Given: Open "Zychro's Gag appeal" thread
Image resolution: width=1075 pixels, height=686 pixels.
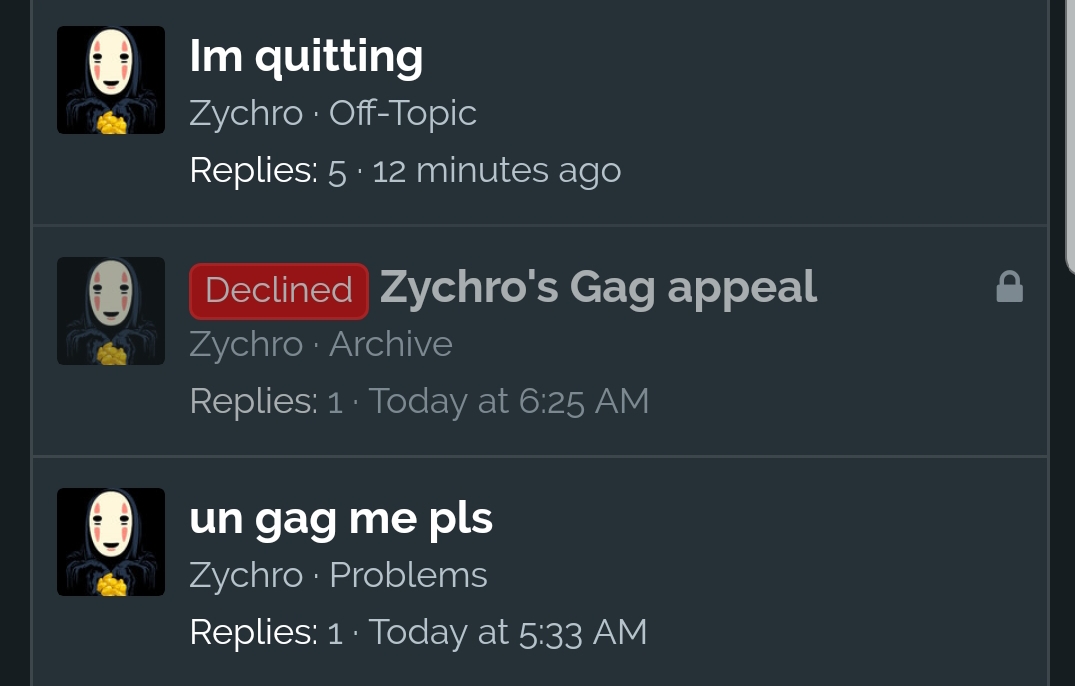Looking at the screenshot, I should pos(599,287).
